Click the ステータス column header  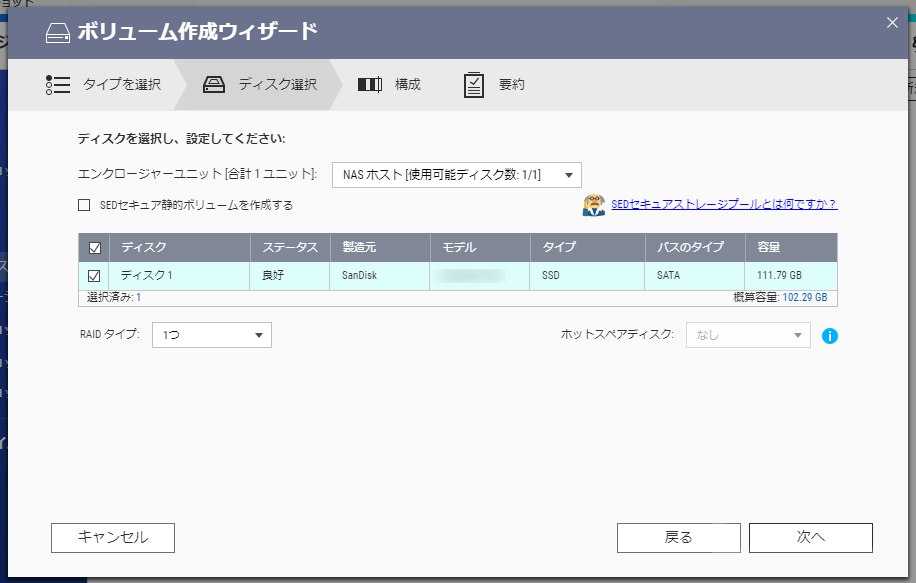coord(290,248)
